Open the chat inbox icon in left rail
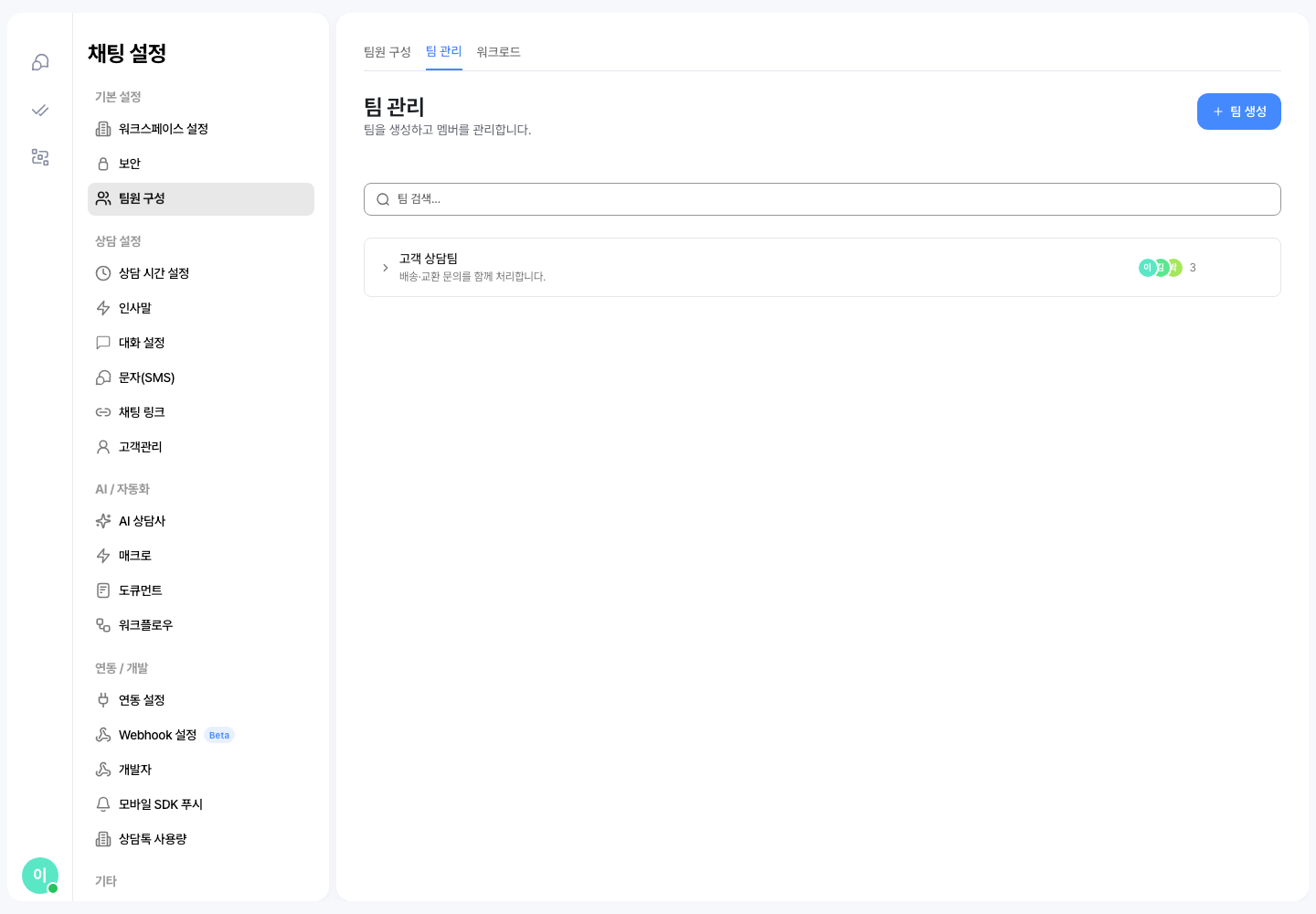Image resolution: width=1316 pixels, height=914 pixels. point(40,62)
